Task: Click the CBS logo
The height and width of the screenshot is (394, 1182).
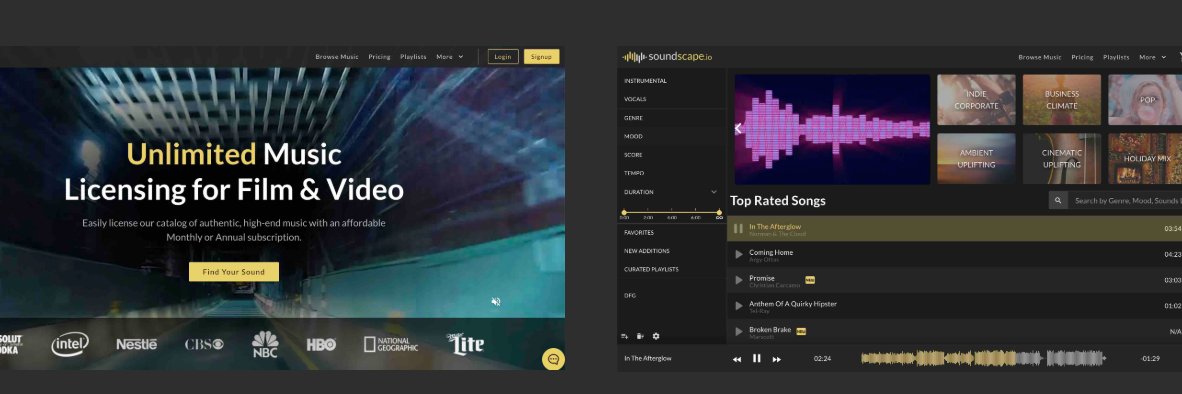Action: pos(204,344)
